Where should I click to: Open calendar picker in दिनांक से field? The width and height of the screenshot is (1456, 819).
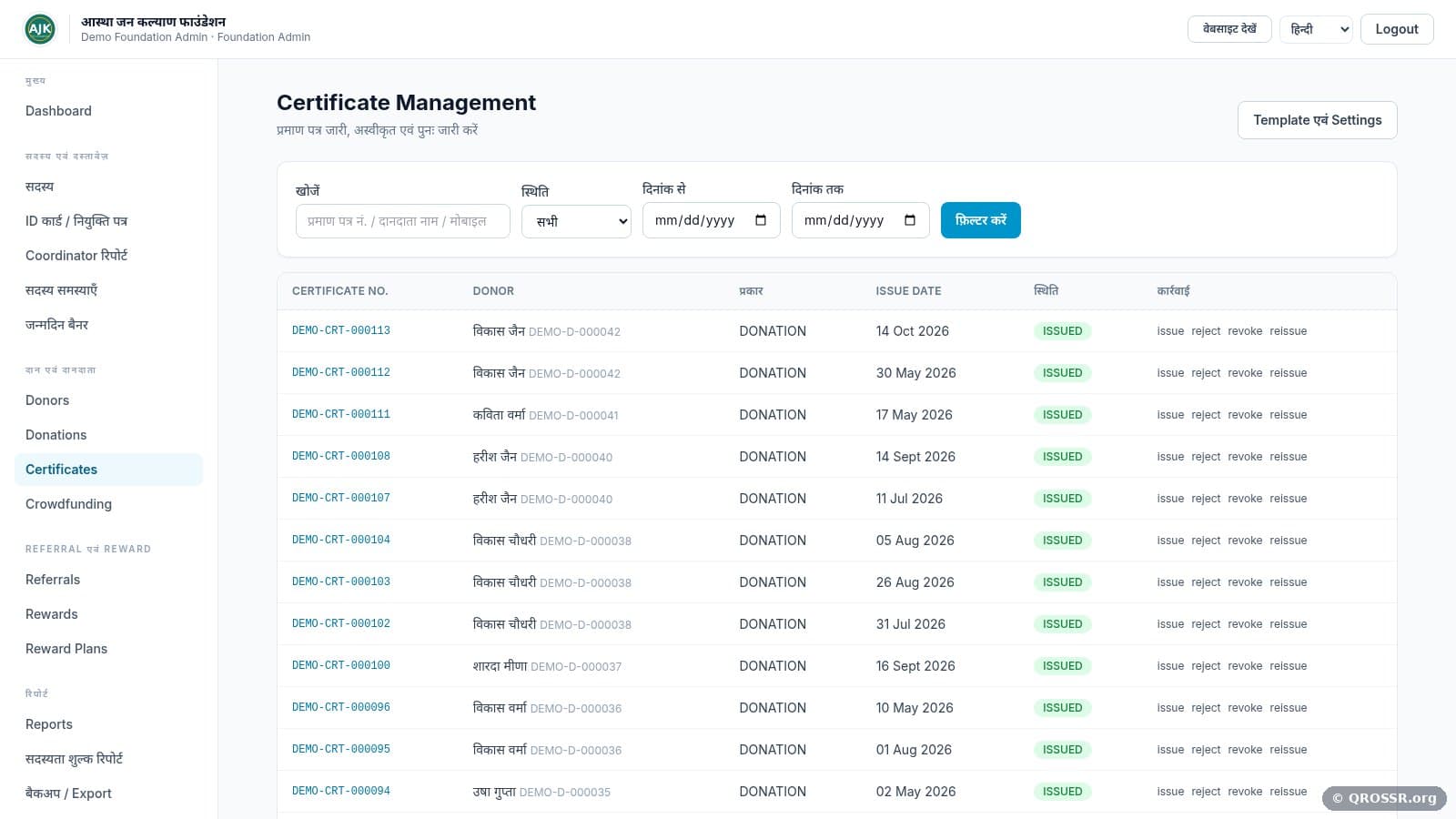coord(761,220)
